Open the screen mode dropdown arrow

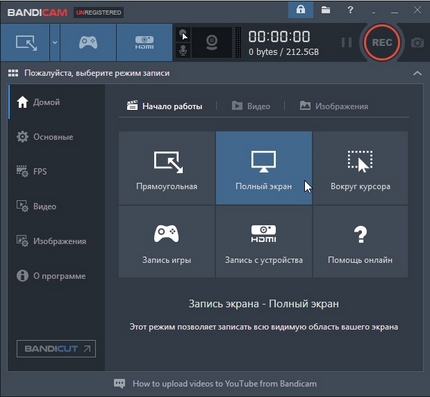point(55,43)
